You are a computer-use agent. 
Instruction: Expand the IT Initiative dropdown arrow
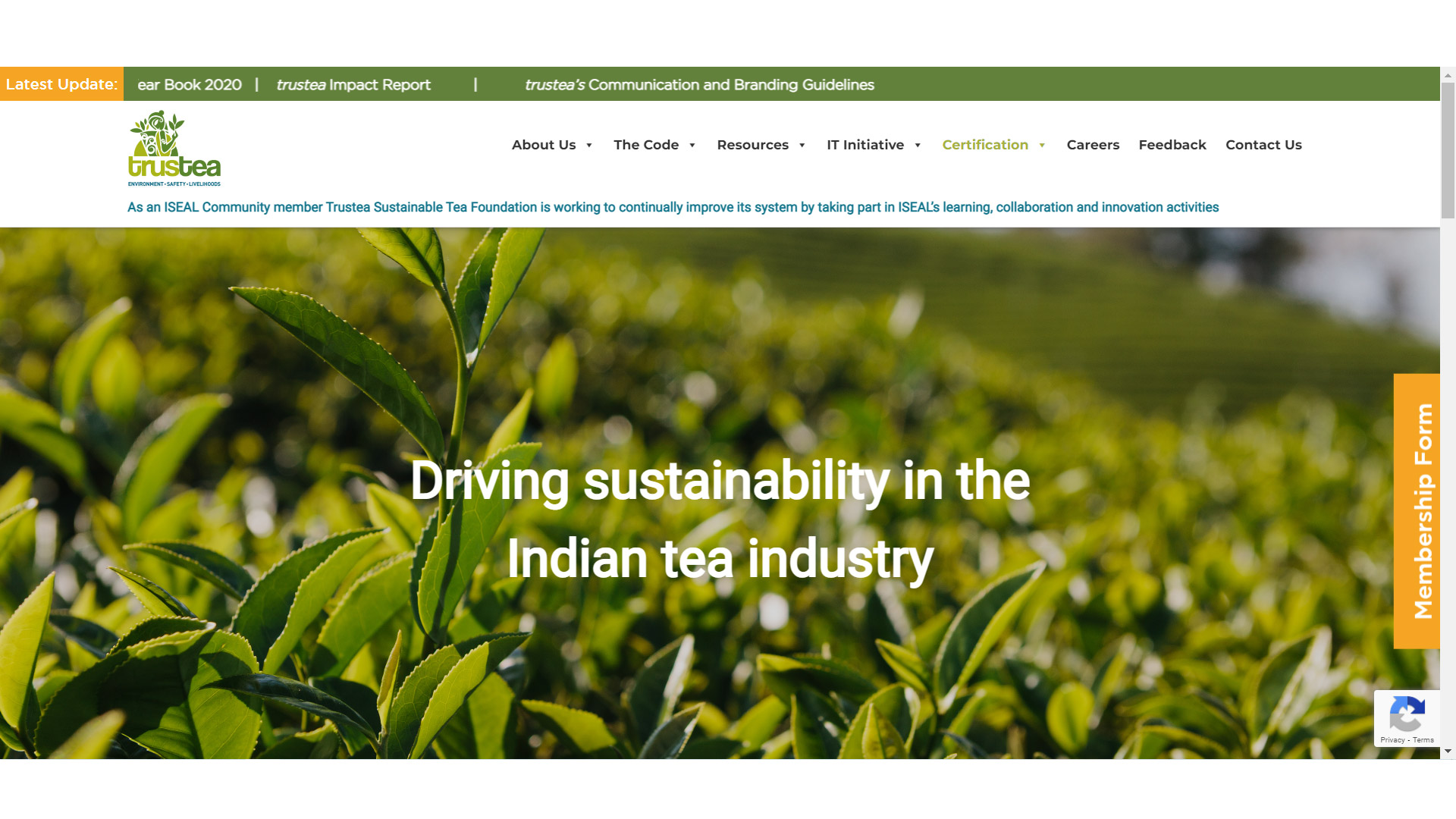918,145
